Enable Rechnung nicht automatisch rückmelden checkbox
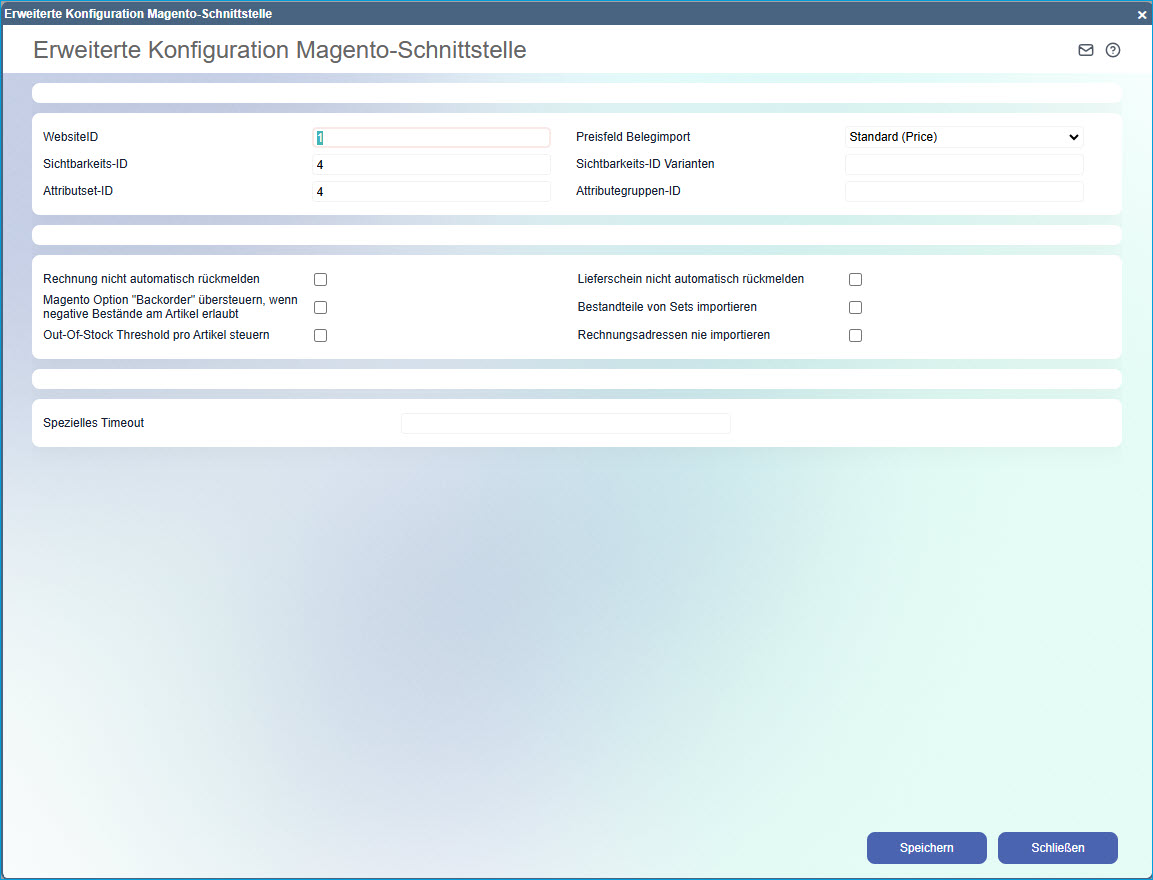Image resolution: width=1153 pixels, height=880 pixels. [x=321, y=279]
